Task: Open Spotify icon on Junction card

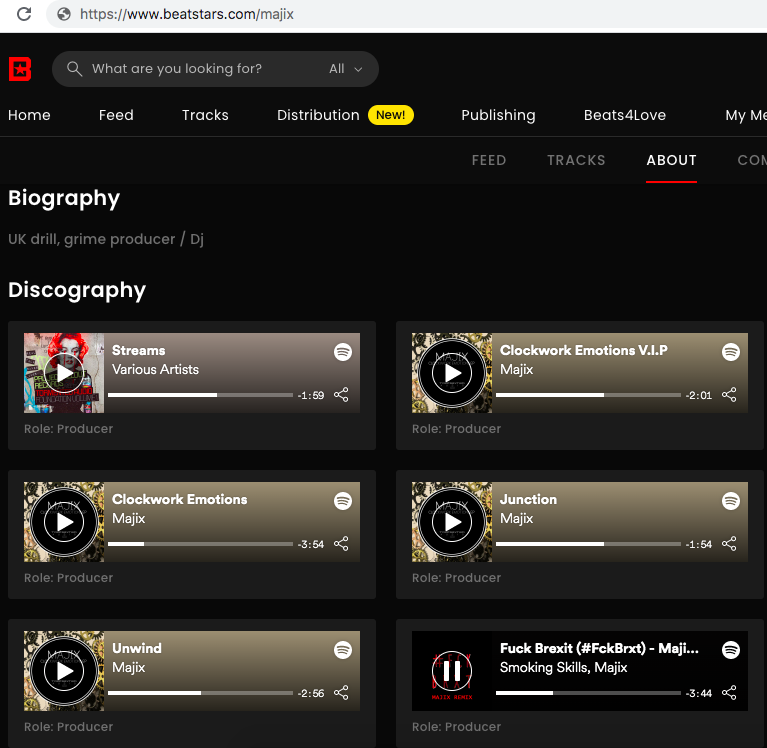Action: (731, 501)
